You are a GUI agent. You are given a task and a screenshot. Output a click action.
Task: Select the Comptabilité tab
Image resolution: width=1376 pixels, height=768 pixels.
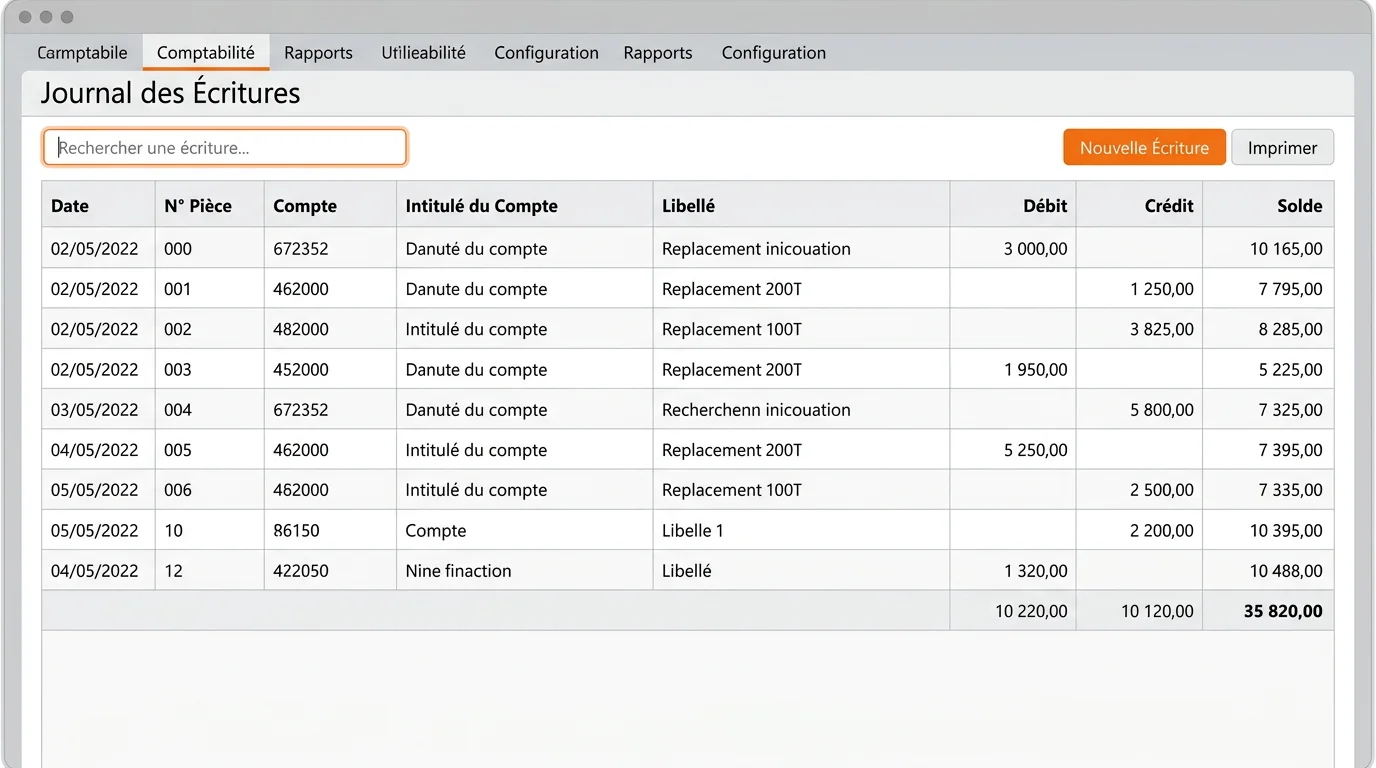pos(206,53)
